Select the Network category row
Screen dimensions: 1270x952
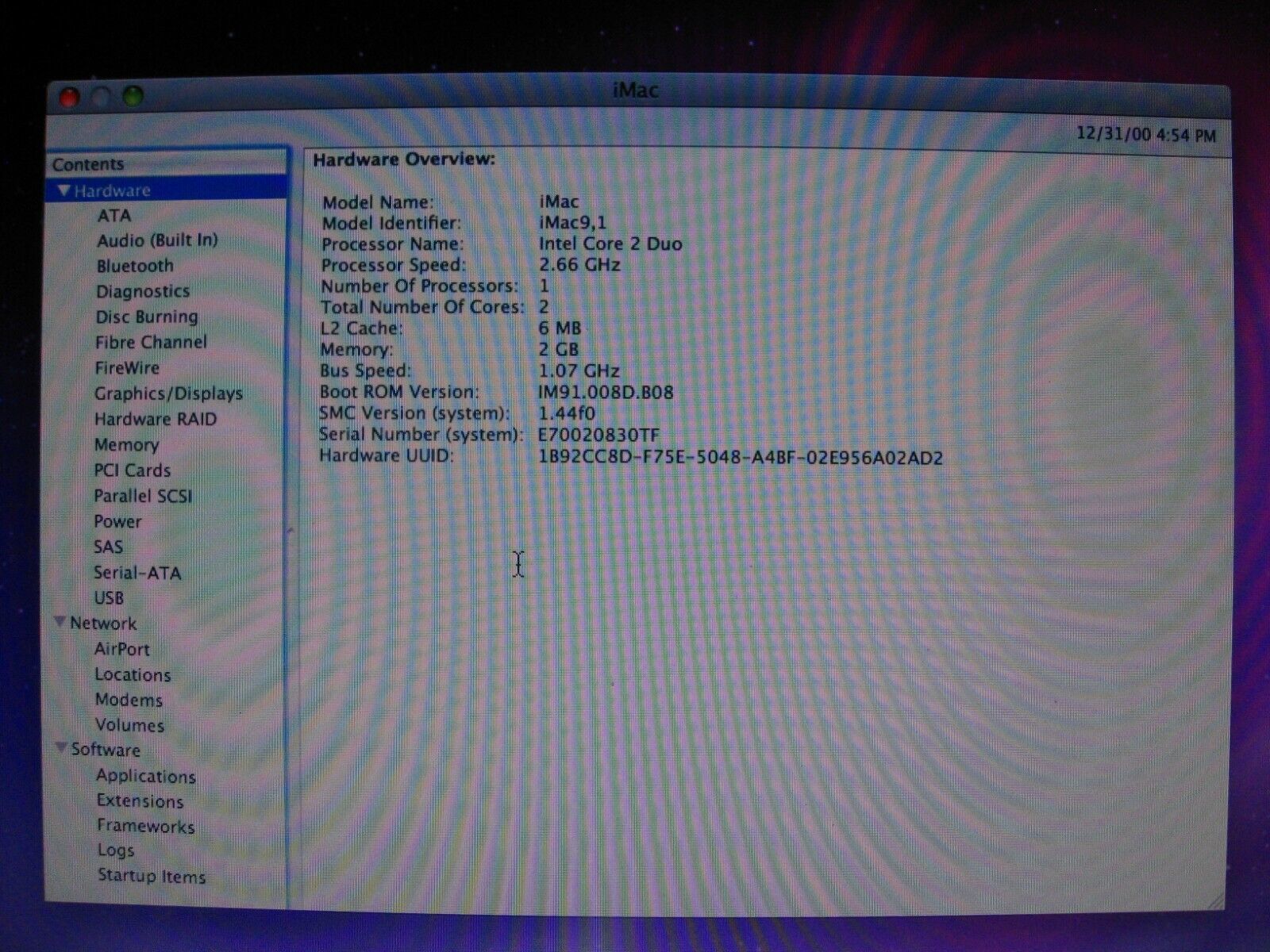(167, 624)
